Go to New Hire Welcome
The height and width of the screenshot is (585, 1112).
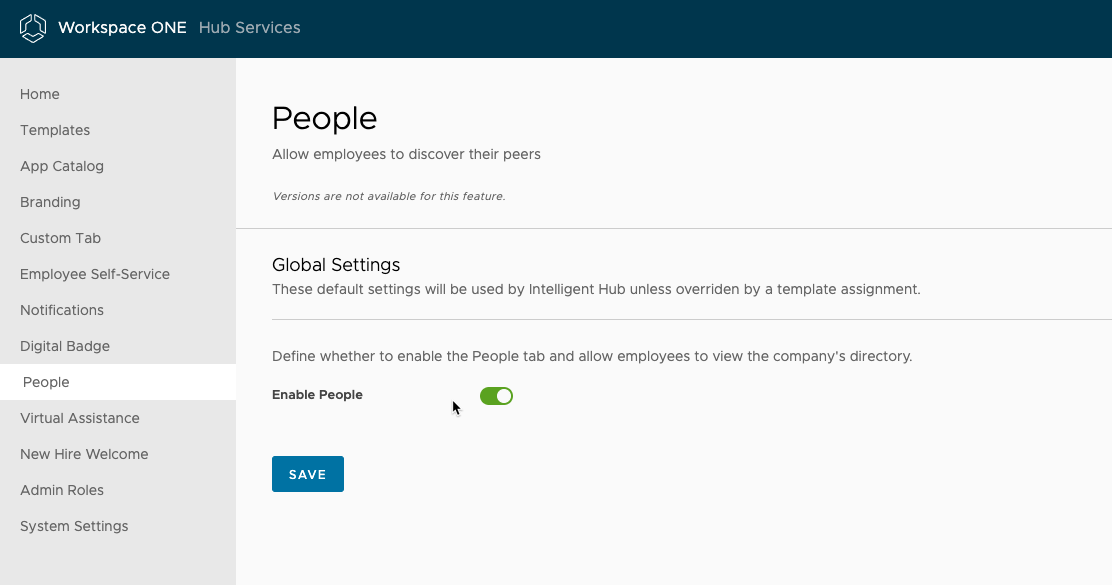(84, 454)
